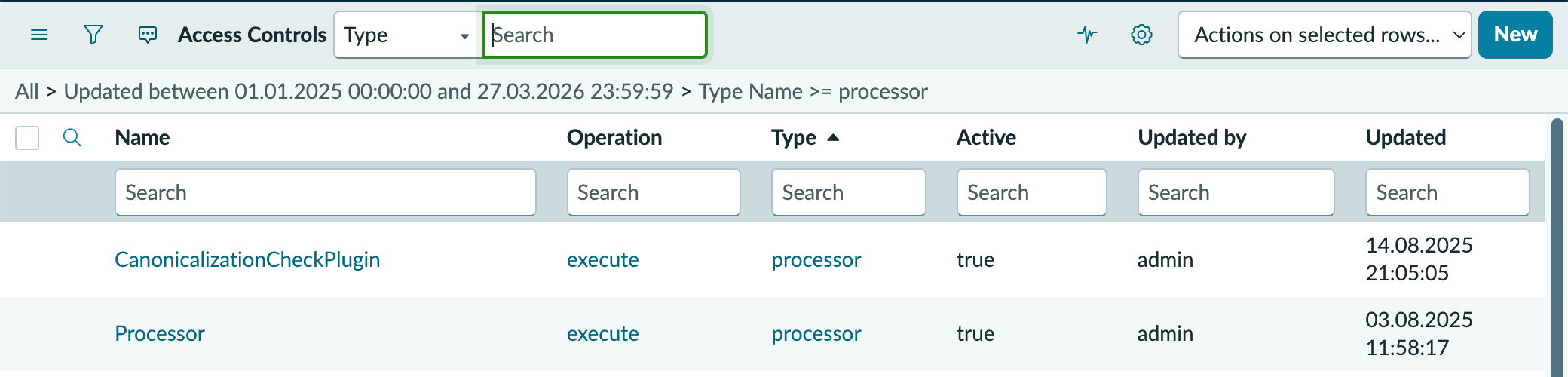
Task: Open the Processor record link
Action: tap(160, 333)
